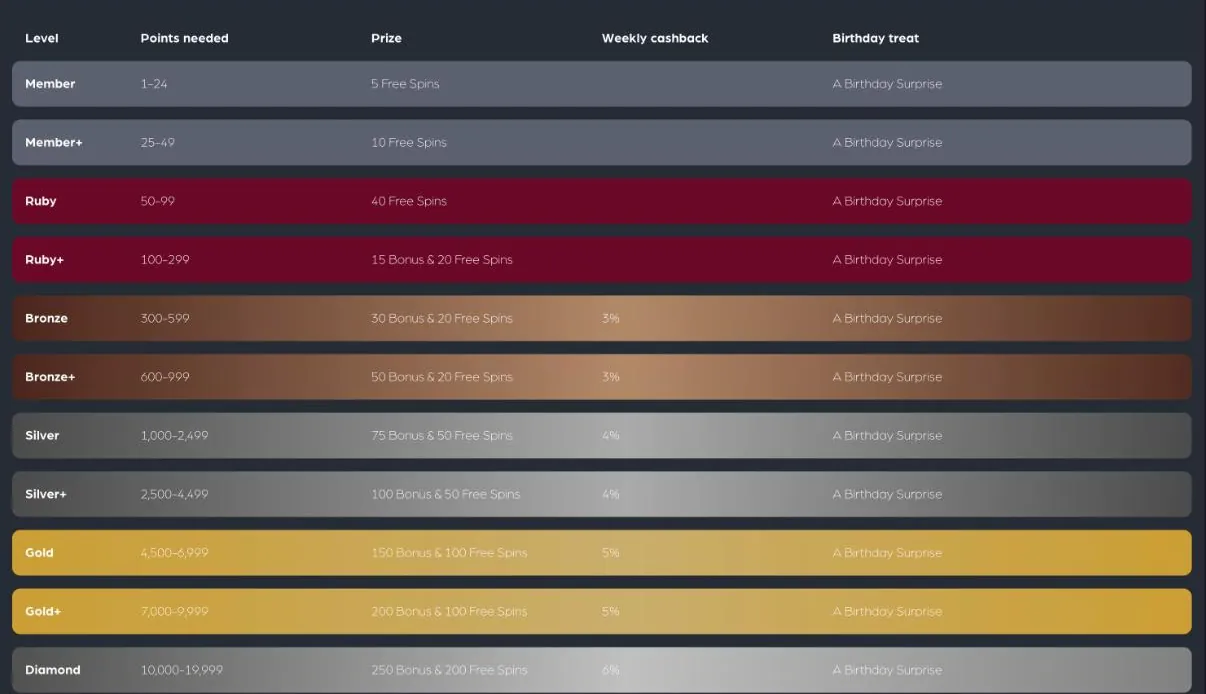Click 250 Bonus & 200 Free Spins prize
The height and width of the screenshot is (694, 1206).
click(x=449, y=670)
